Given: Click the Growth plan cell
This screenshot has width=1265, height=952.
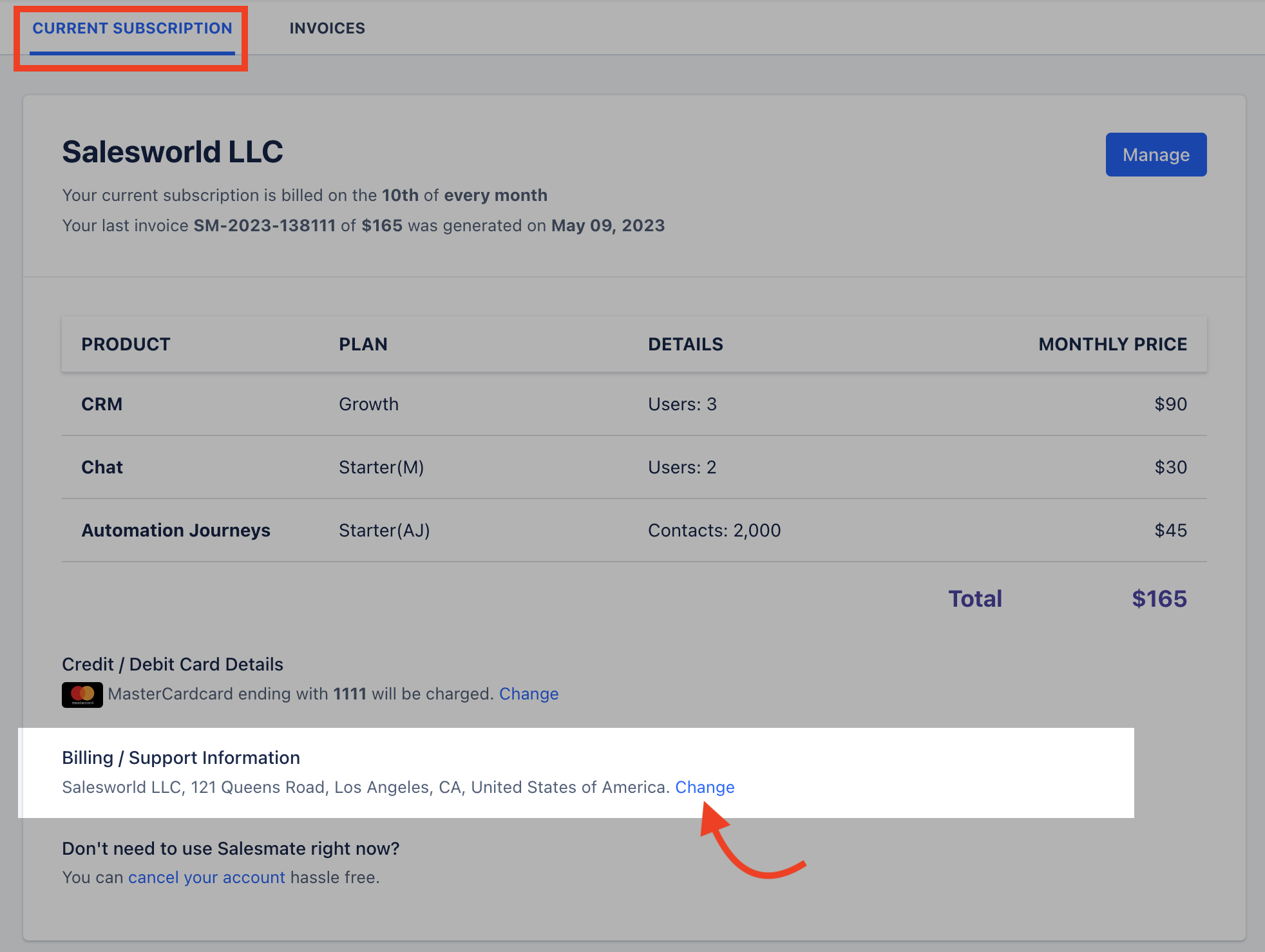Looking at the screenshot, I should point(368,404).
